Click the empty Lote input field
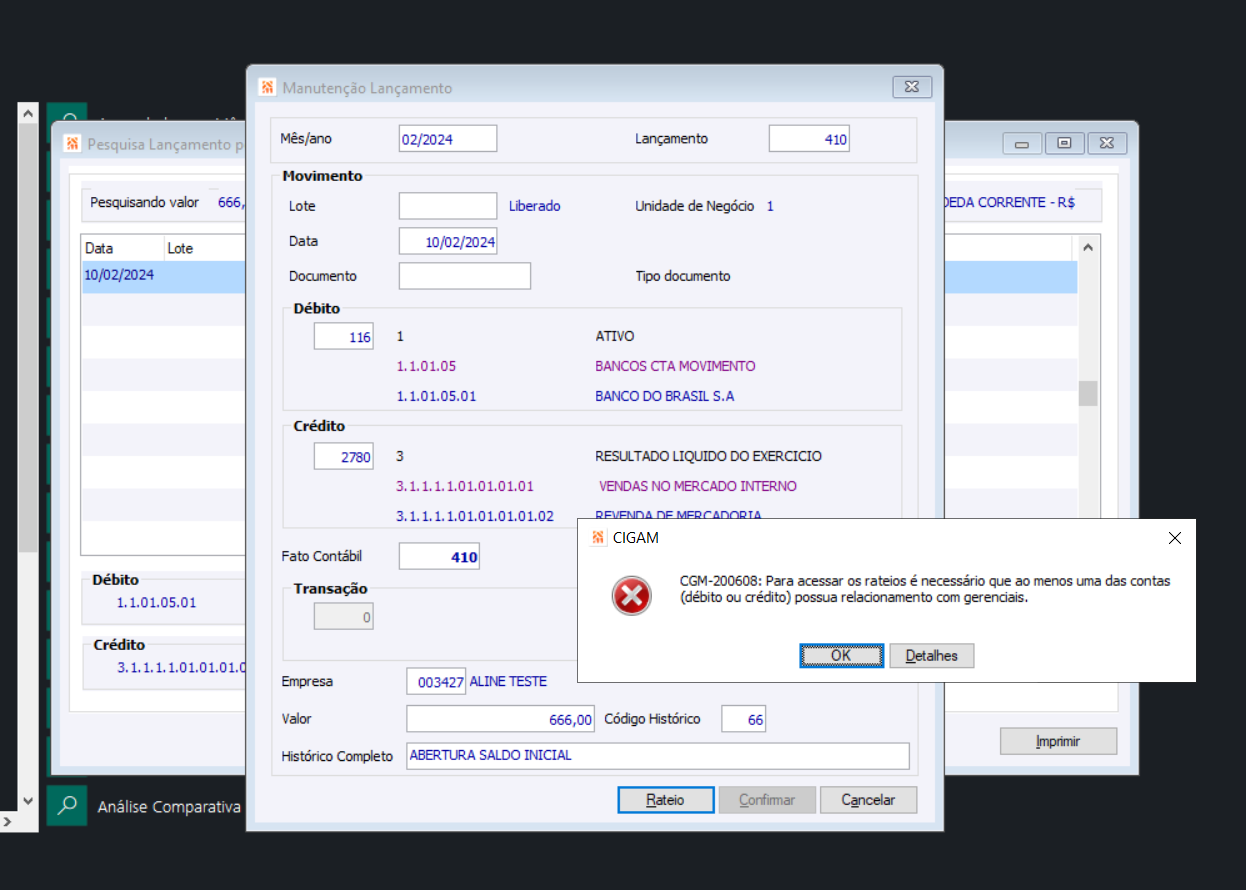This screenshot has height=890, width=1246. (448, 206)
